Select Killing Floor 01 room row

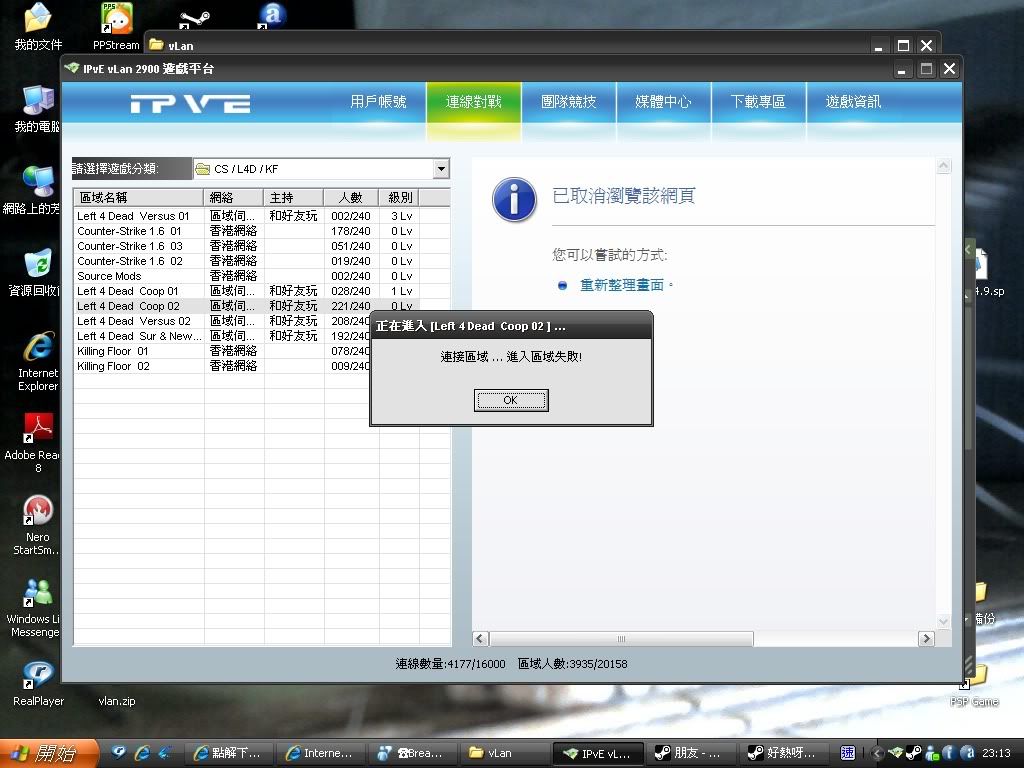pyautogui.click(x=113, y=351)
